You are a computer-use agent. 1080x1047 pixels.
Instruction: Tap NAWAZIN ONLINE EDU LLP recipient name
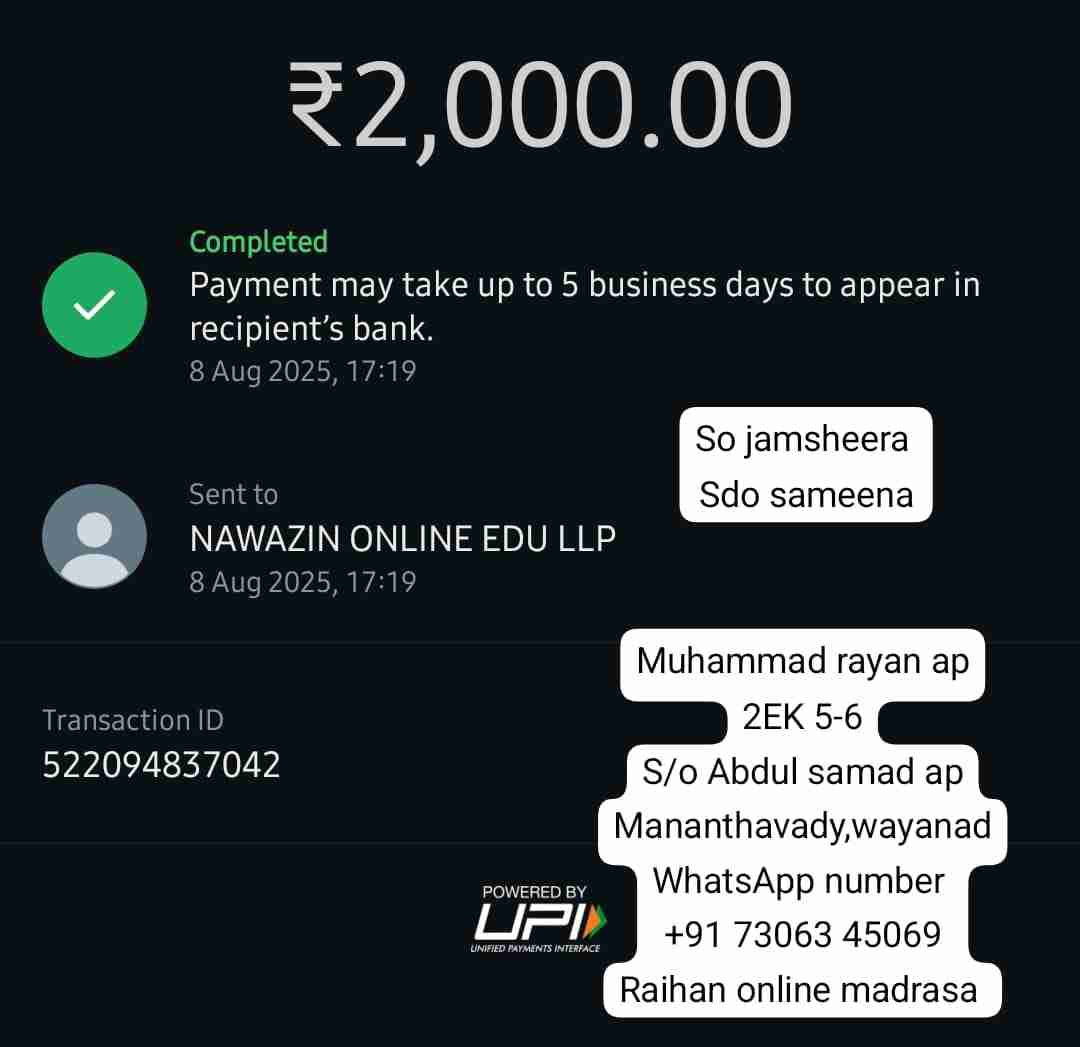click(402, 539)
